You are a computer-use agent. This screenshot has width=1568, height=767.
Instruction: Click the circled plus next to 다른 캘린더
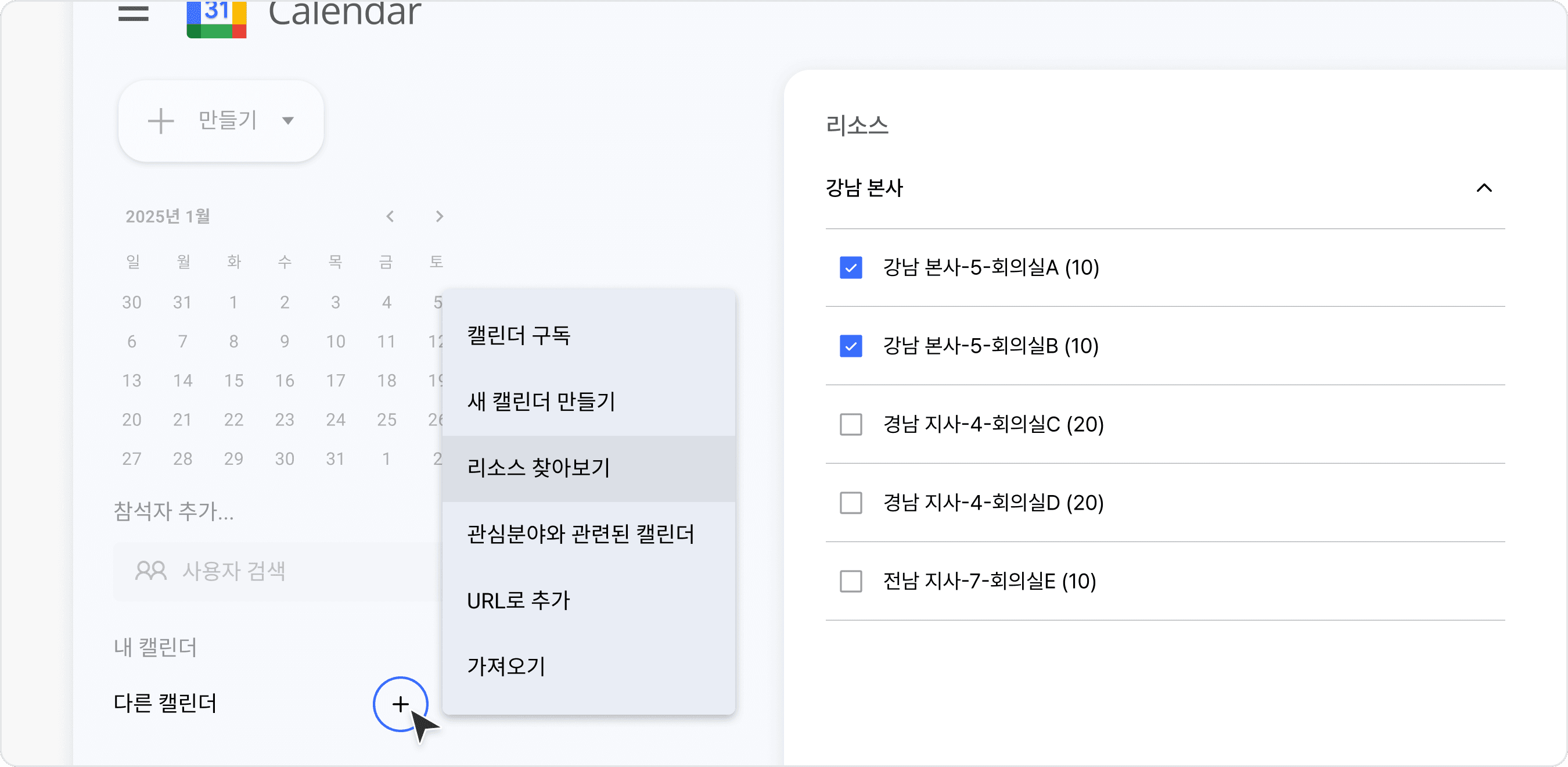pos(400,704)
